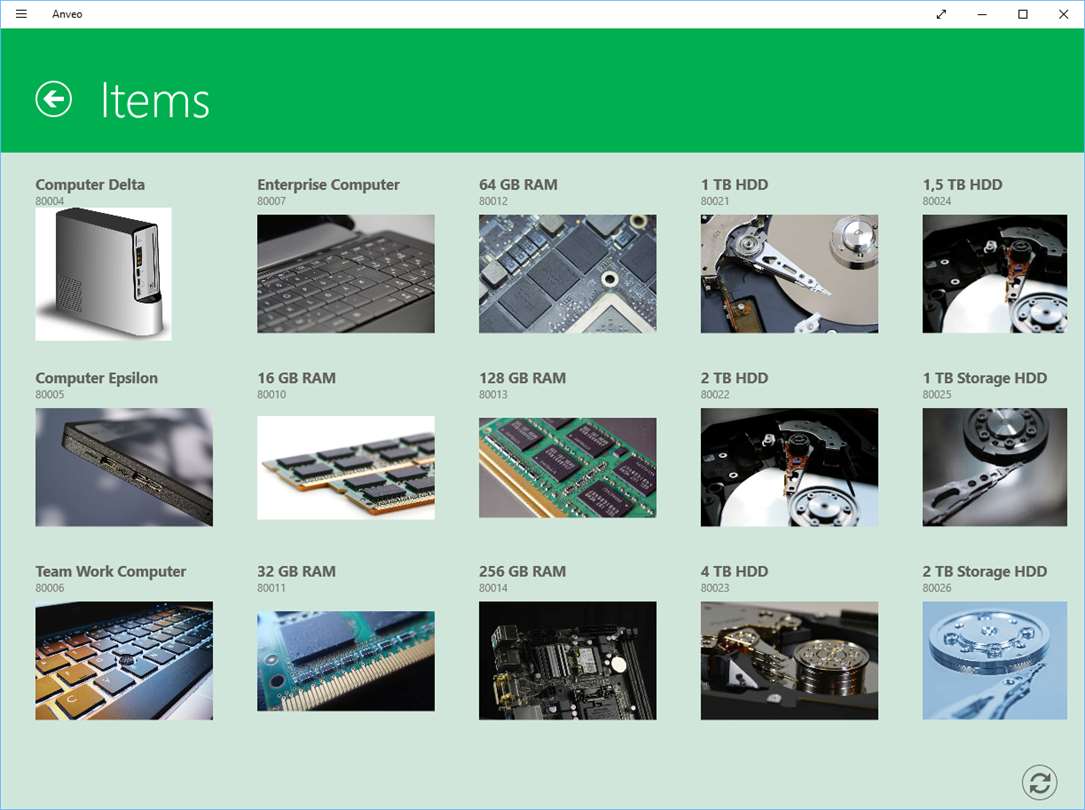Click item number 80012

[x=493, y=201]
